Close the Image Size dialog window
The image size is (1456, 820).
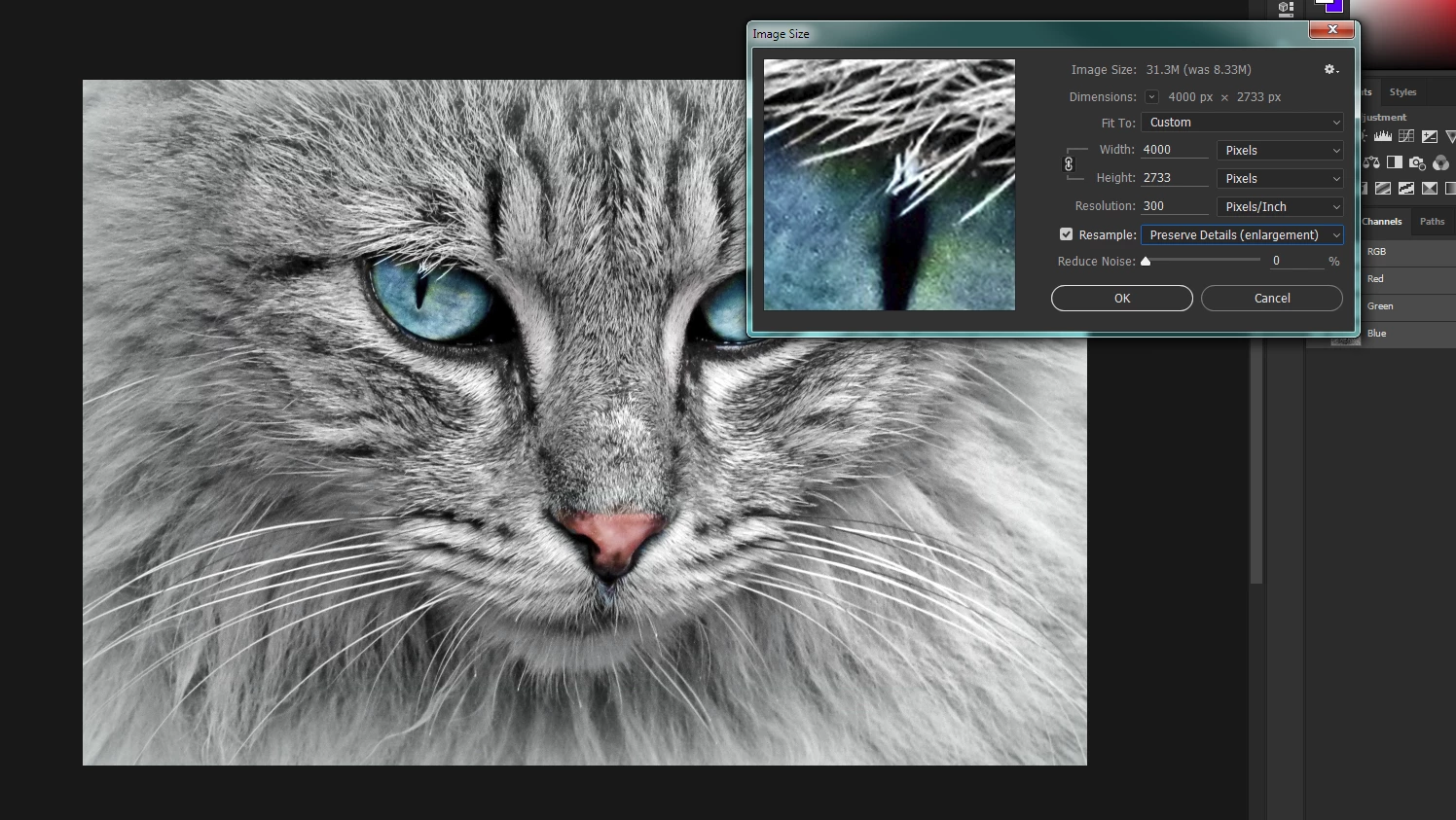pyautogui.click(x=1332, y=29)
